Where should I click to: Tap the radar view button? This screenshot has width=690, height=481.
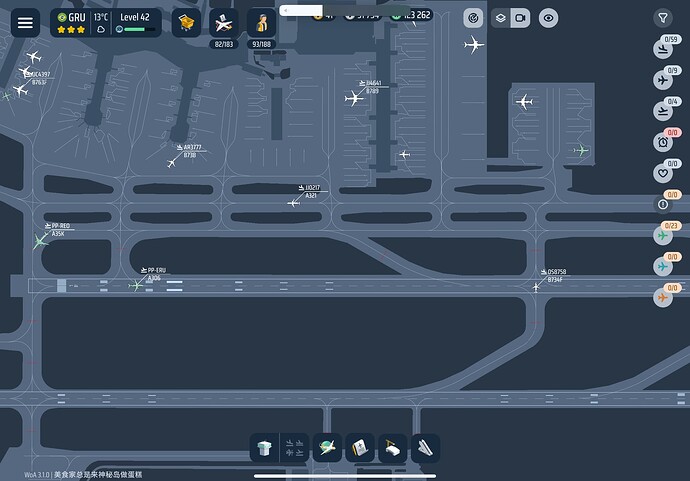[x=473, y=18]
